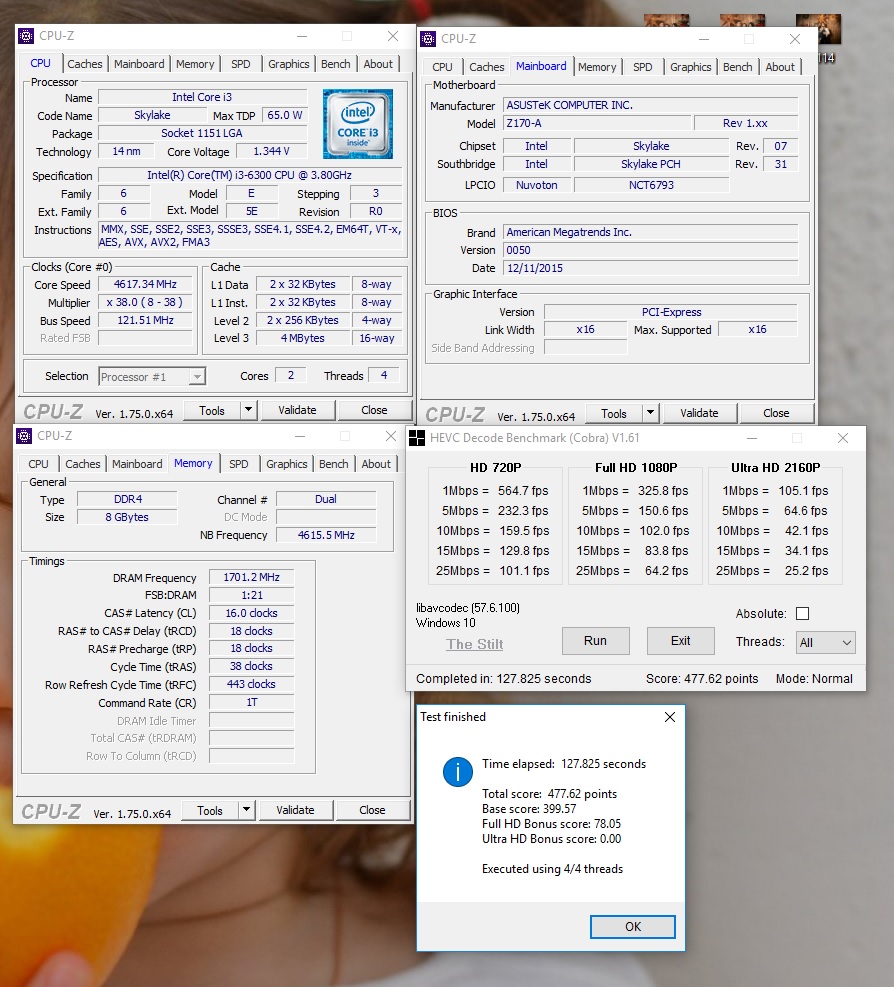Image resolution: width=894 pixels, height=987 pixels.
Task: Click the blue info icon in Test finished dialog
Action: pyautogui.click(x=458, y=772)
